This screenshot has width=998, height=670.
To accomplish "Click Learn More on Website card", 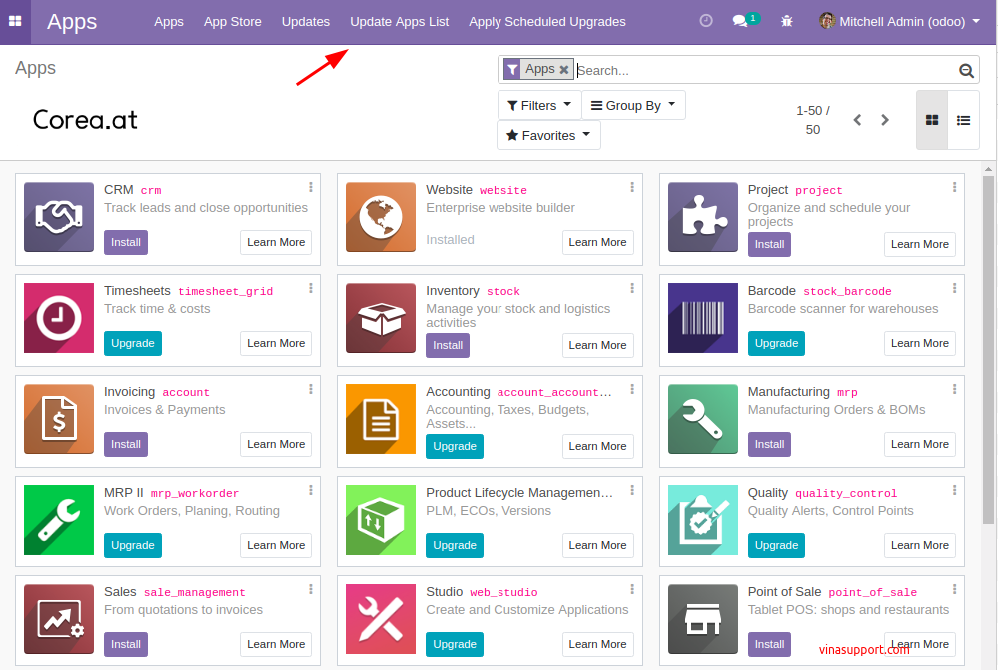I will tap(598, 242).
